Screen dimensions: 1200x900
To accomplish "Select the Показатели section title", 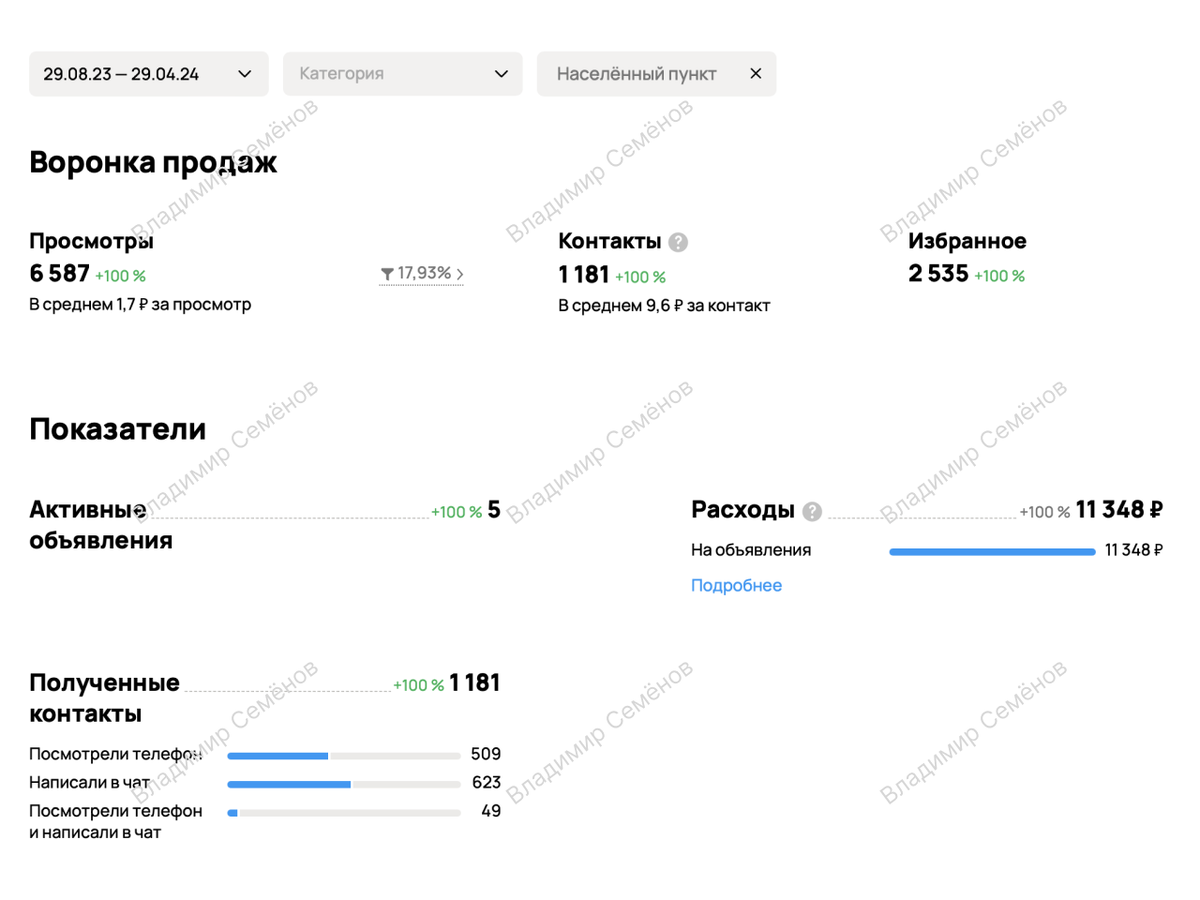I will click(x=117, y=428).
